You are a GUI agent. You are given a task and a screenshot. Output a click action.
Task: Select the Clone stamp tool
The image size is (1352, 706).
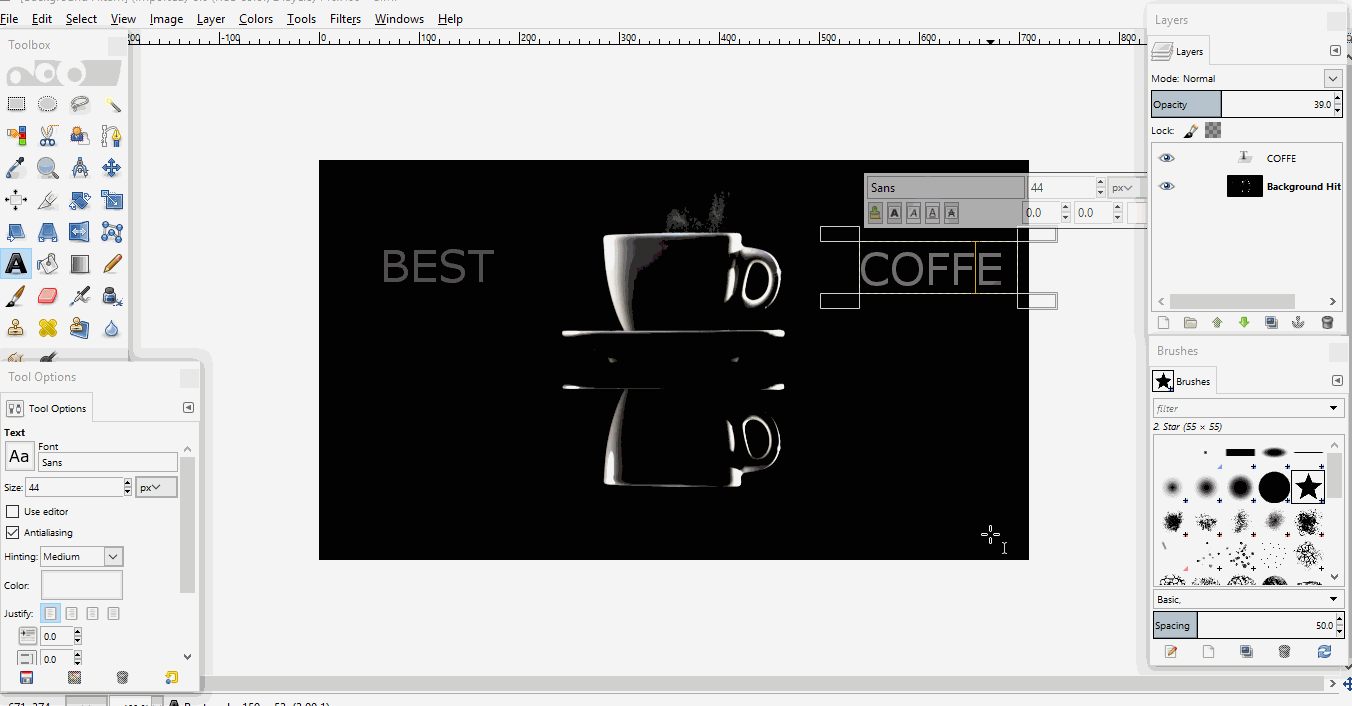point(16,327)
